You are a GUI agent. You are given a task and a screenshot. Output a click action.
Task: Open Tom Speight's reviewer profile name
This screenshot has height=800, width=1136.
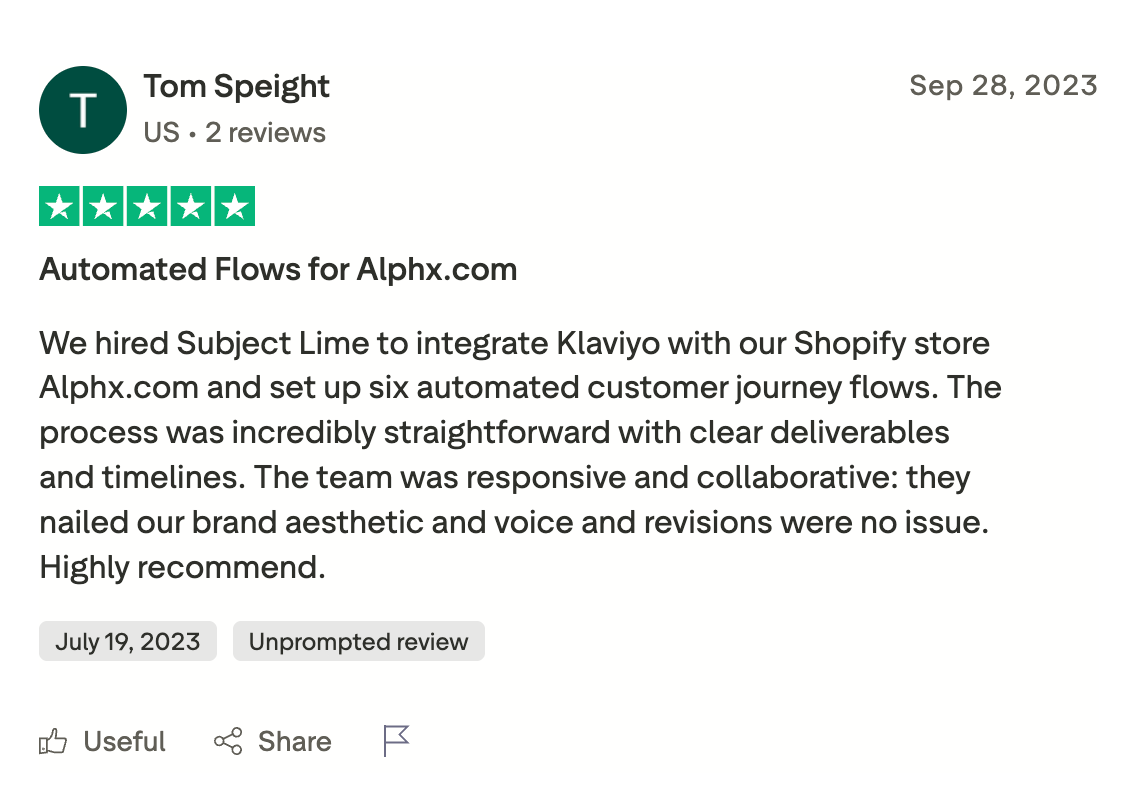click(236, 87)
